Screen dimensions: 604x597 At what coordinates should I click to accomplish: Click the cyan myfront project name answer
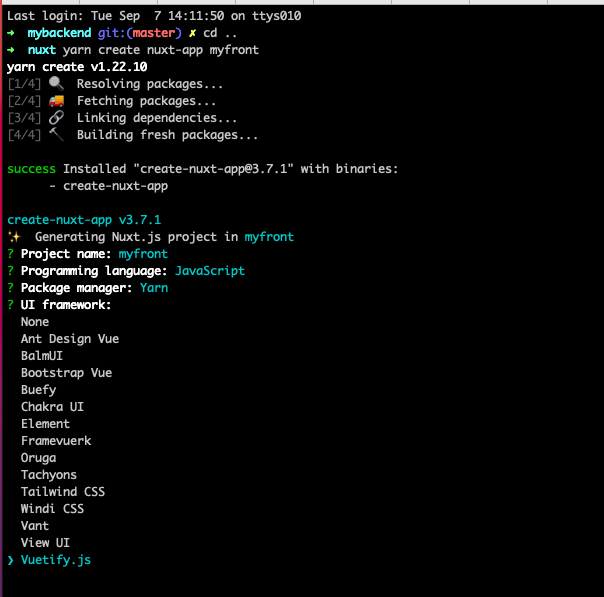(x=143, y=254)
